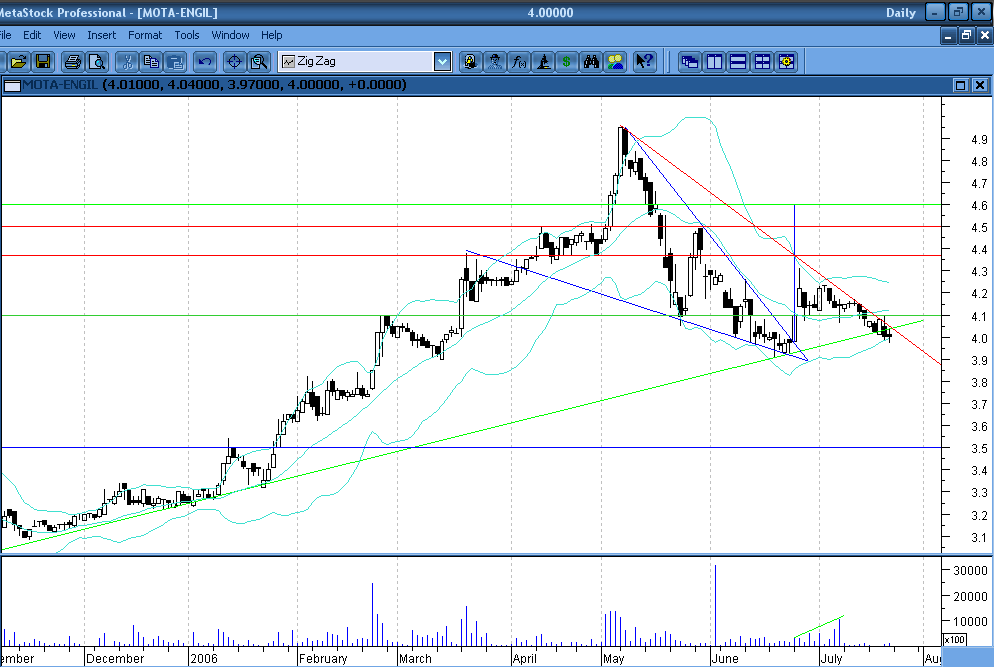Open the View menu

coord(64,36)
